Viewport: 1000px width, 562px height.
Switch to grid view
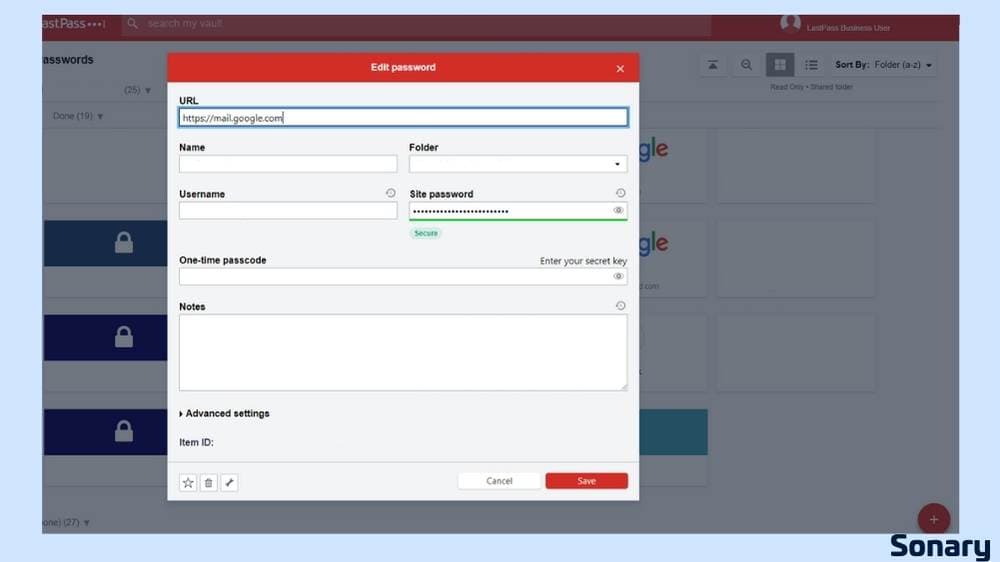[779, 65]
